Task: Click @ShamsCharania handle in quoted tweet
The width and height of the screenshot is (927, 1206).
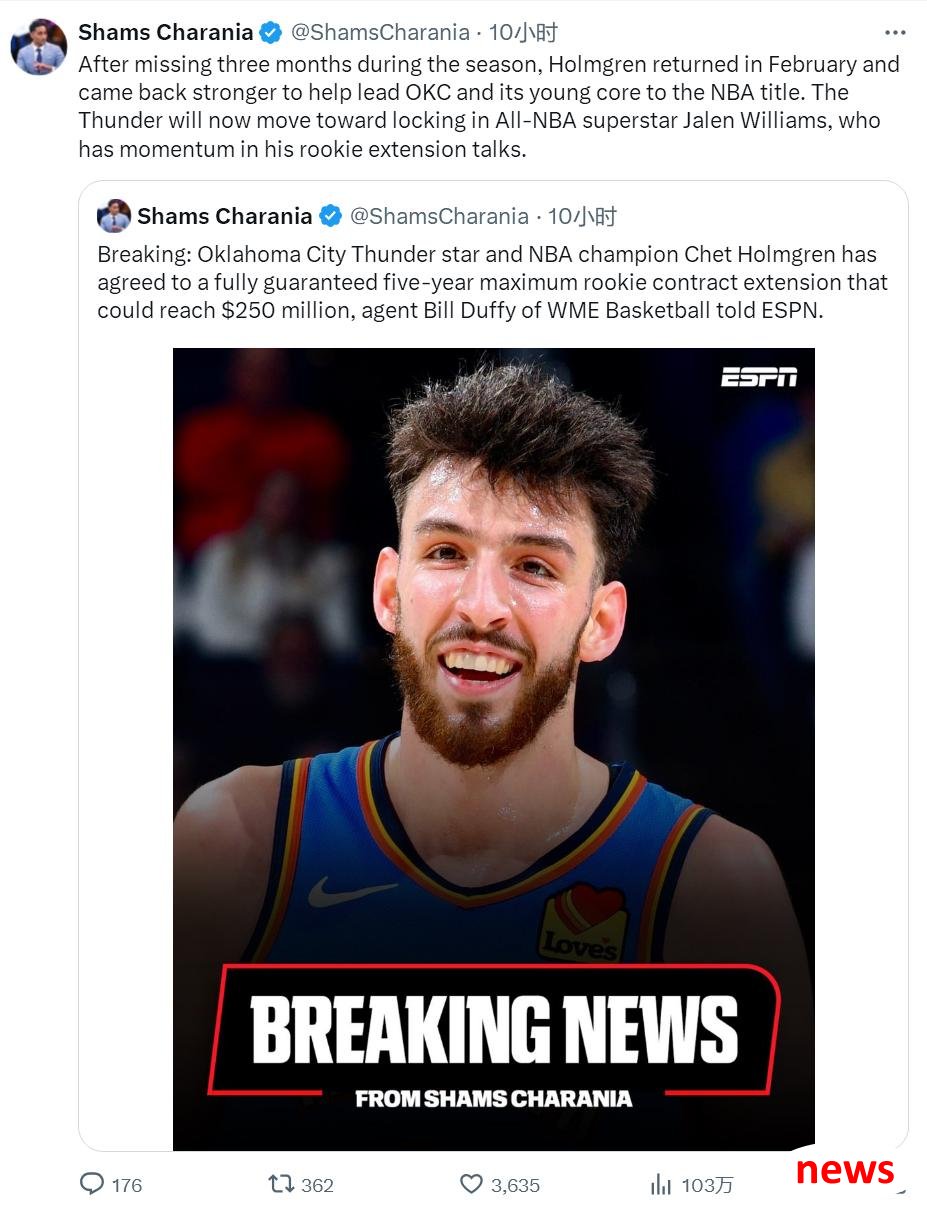Action: (x=439, y=216)
